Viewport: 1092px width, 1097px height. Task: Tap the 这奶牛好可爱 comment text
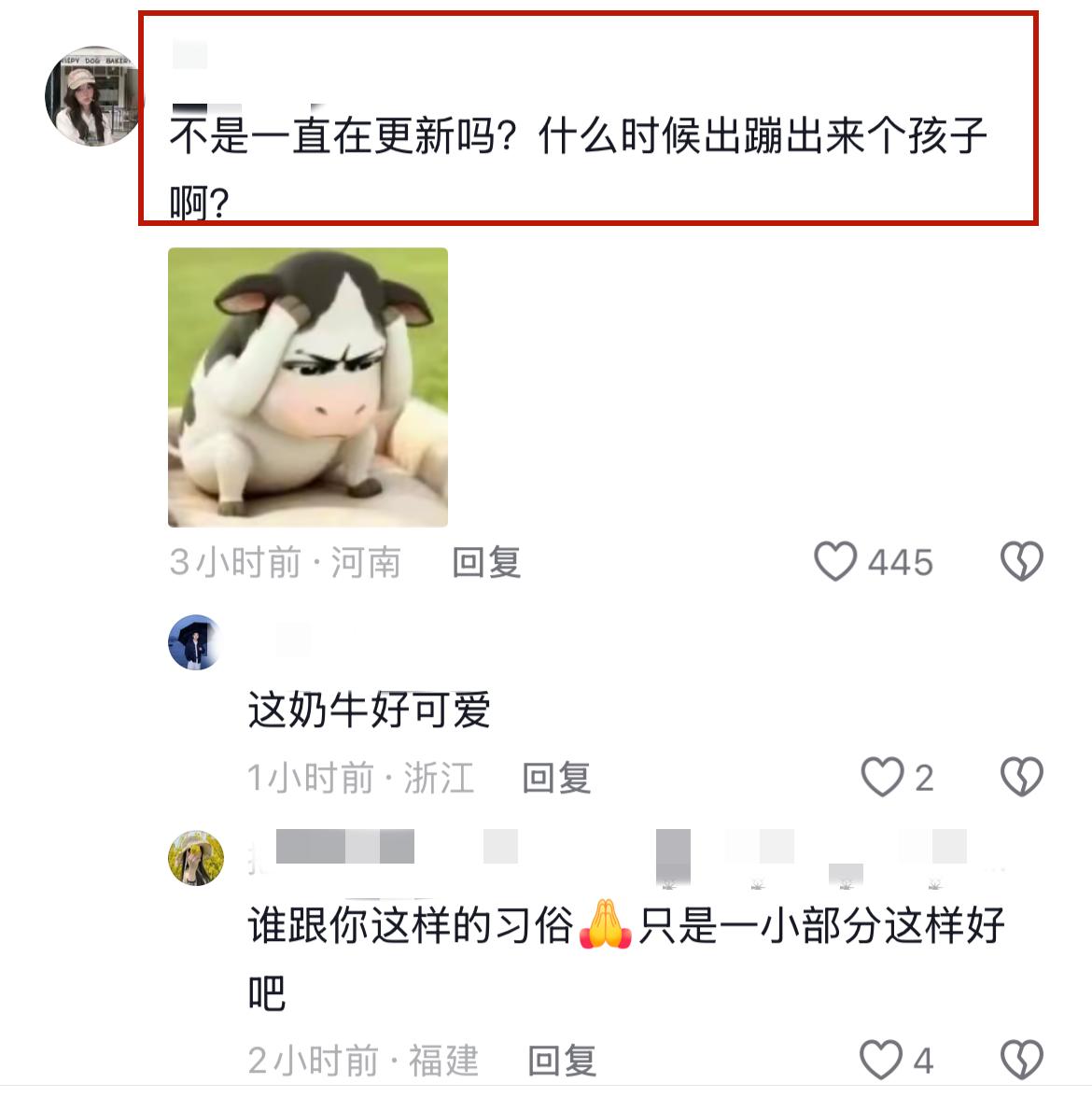[370, 710]
